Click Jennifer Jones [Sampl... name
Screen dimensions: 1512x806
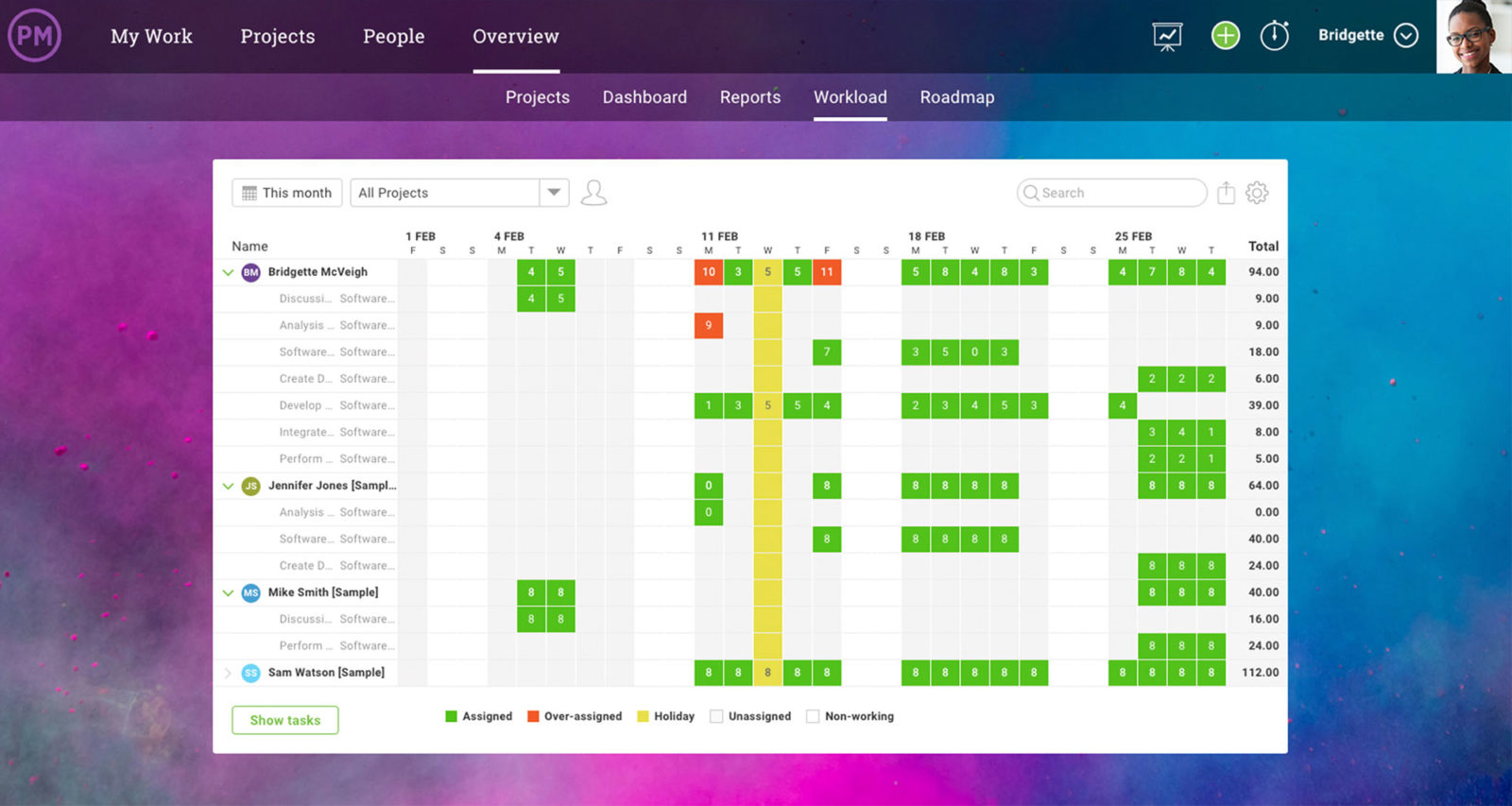(x=332, y=486)
